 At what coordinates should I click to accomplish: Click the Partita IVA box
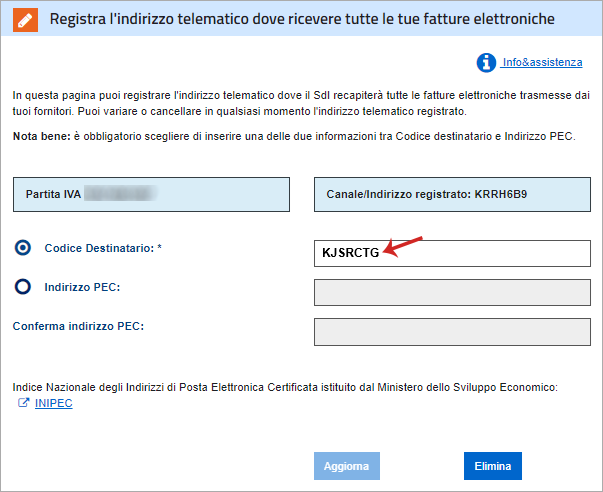pos(152,194)
